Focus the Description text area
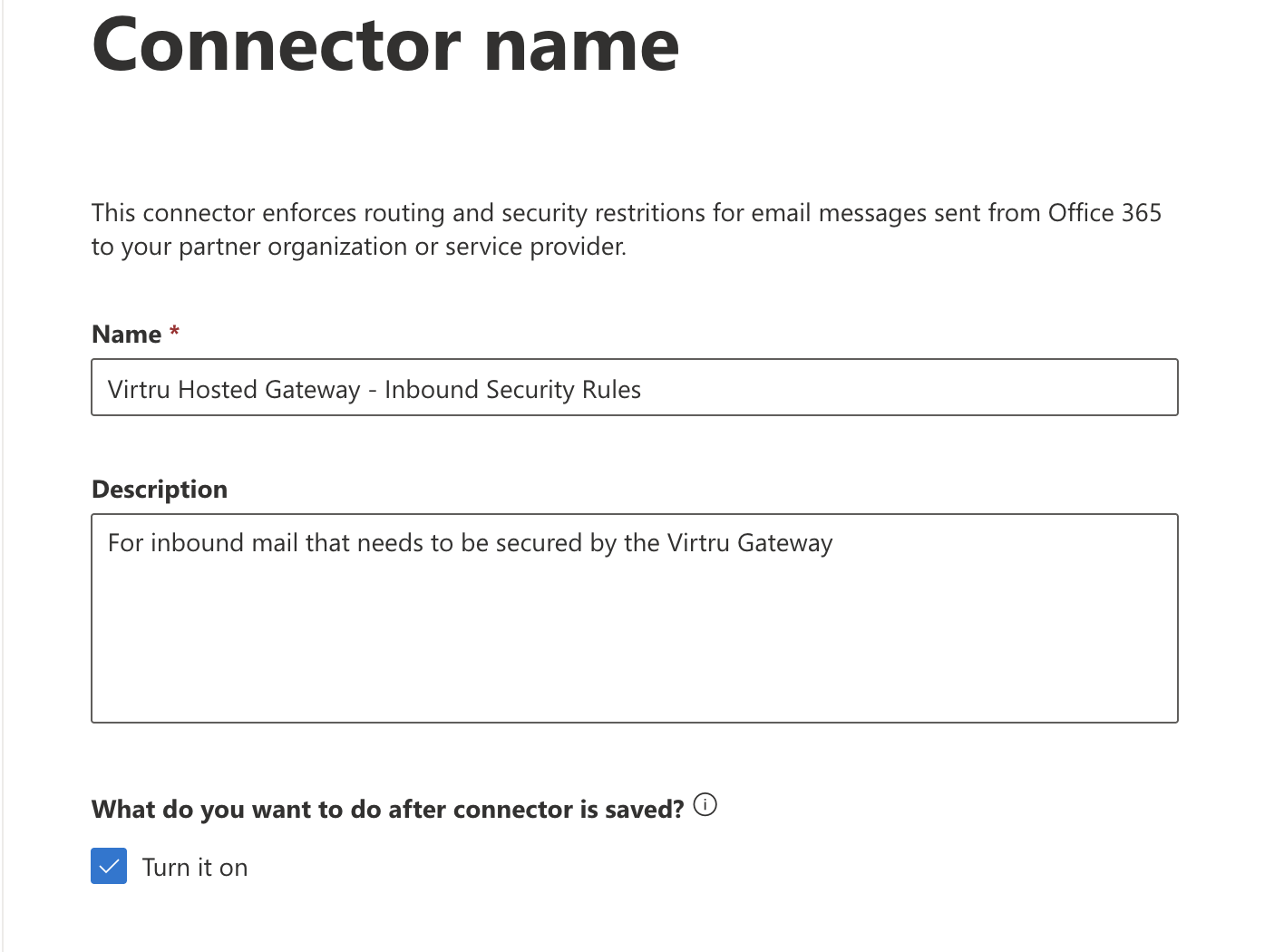Screen dimensions: 1284x952 coord(635,618)
